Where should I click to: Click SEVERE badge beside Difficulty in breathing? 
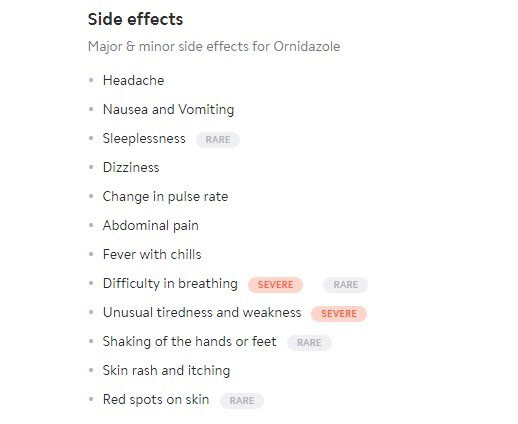coord(275,285)
